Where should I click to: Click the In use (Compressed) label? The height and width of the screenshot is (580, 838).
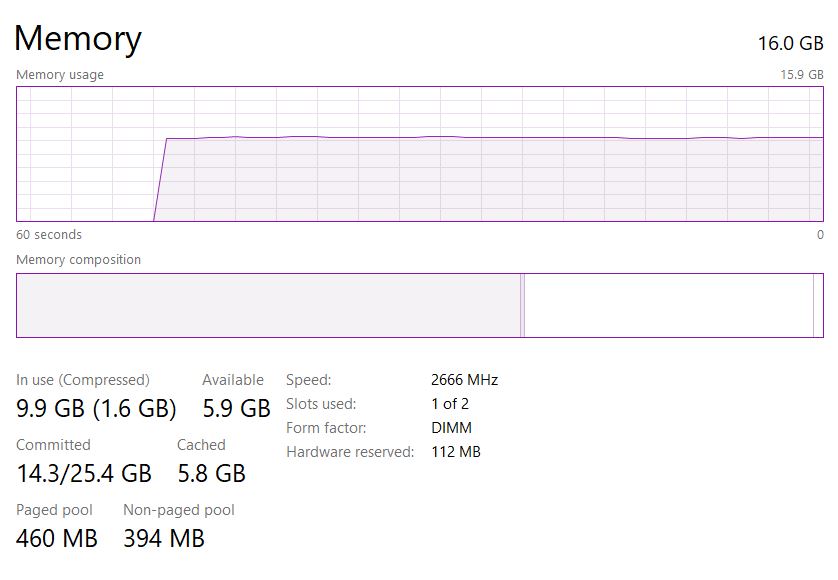83,380
